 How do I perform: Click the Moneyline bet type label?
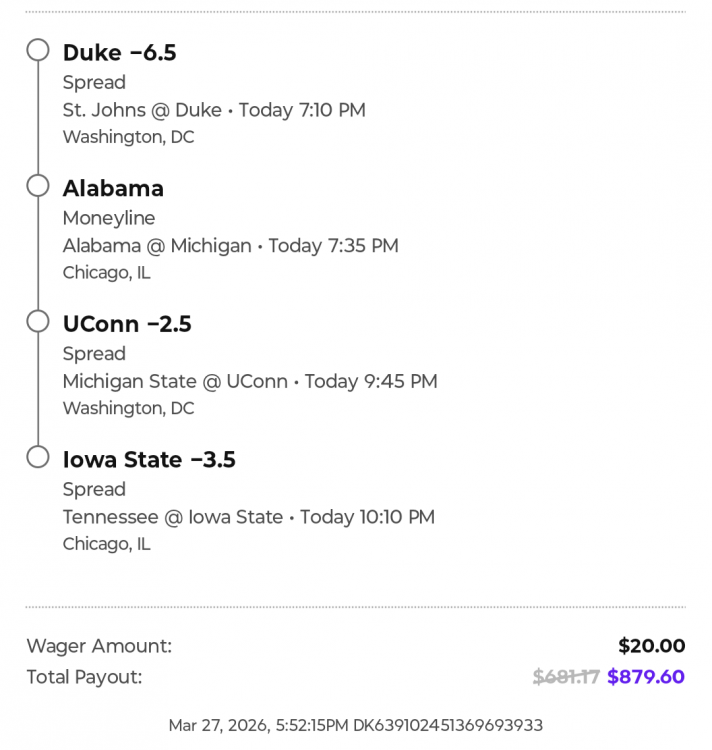tap(109, 218)
